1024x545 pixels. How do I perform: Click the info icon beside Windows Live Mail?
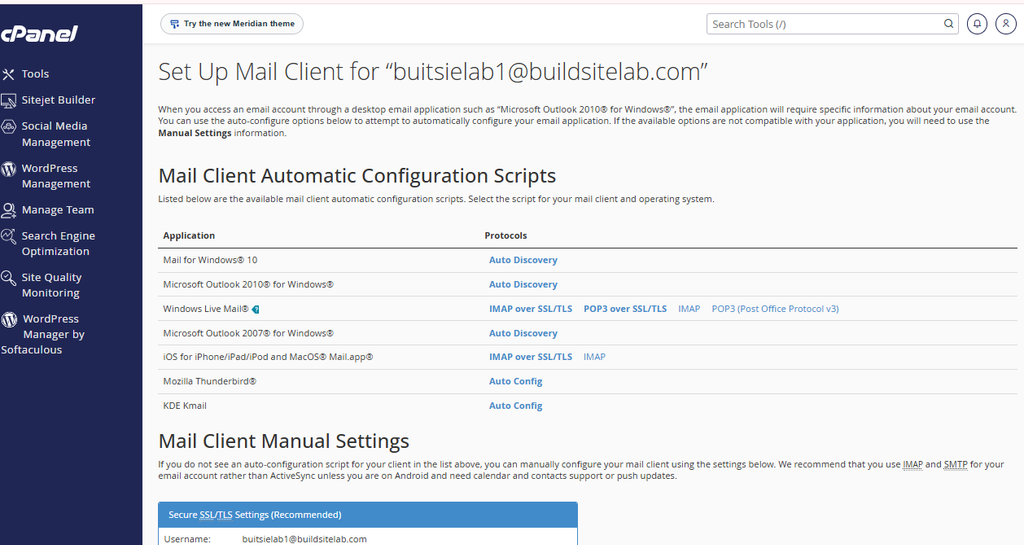coord(256,309)
